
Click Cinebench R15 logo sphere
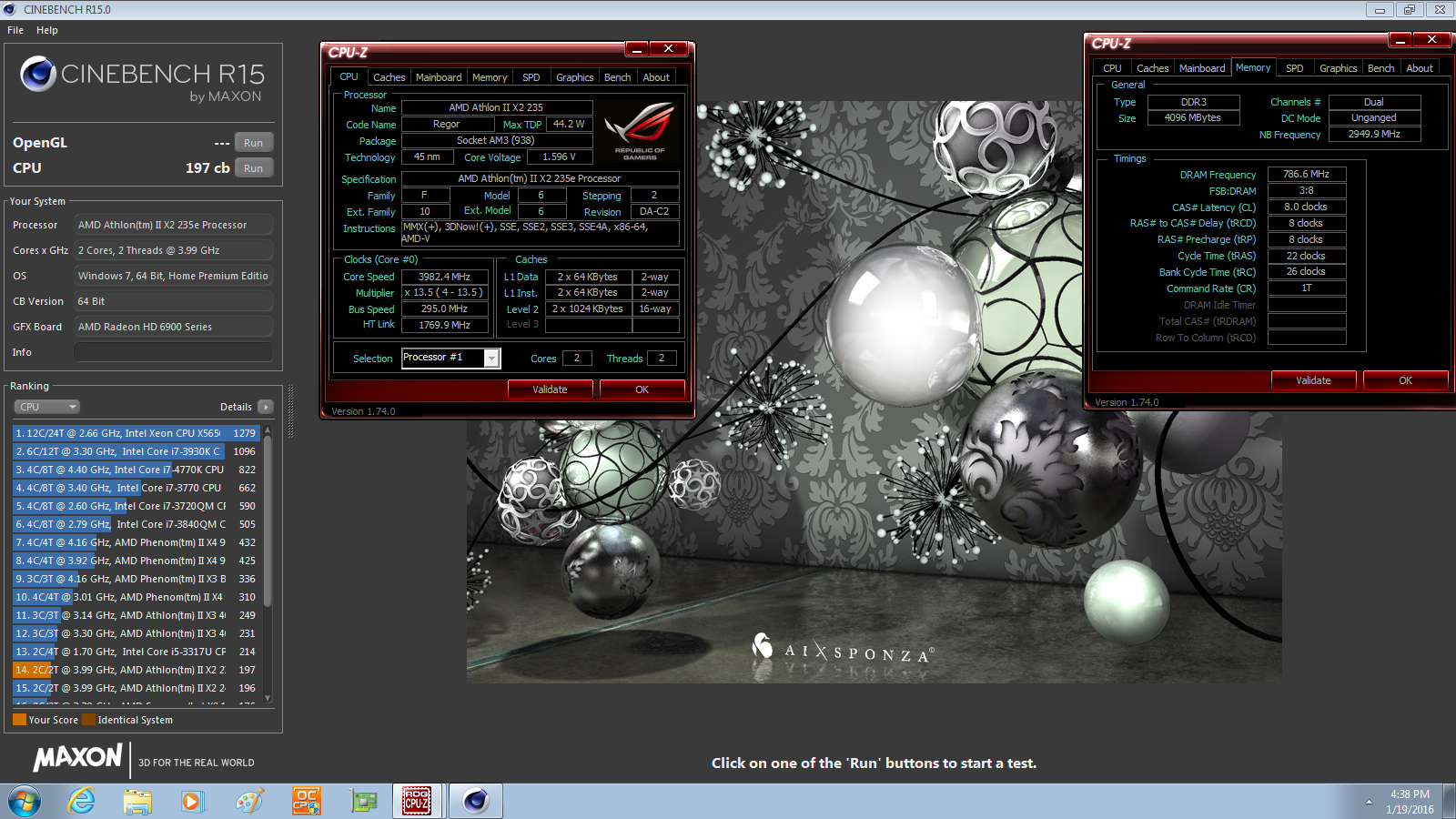38,74
